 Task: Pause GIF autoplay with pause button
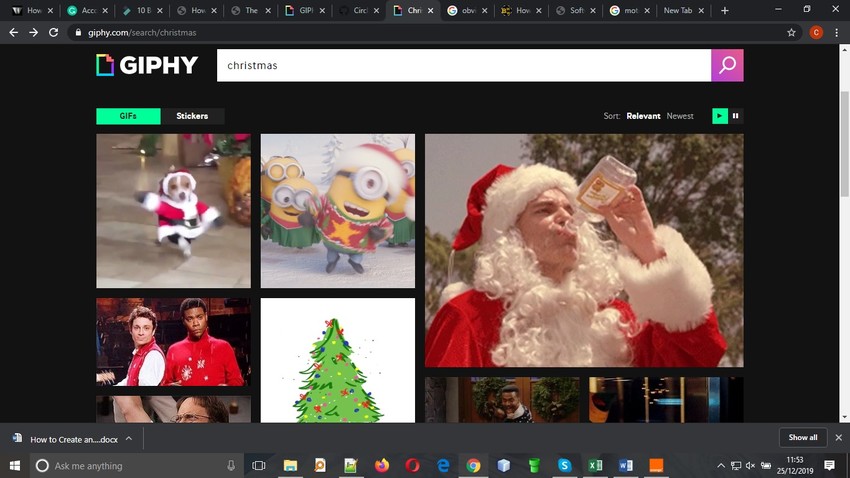pyautogui.click(x=736, y=116)
